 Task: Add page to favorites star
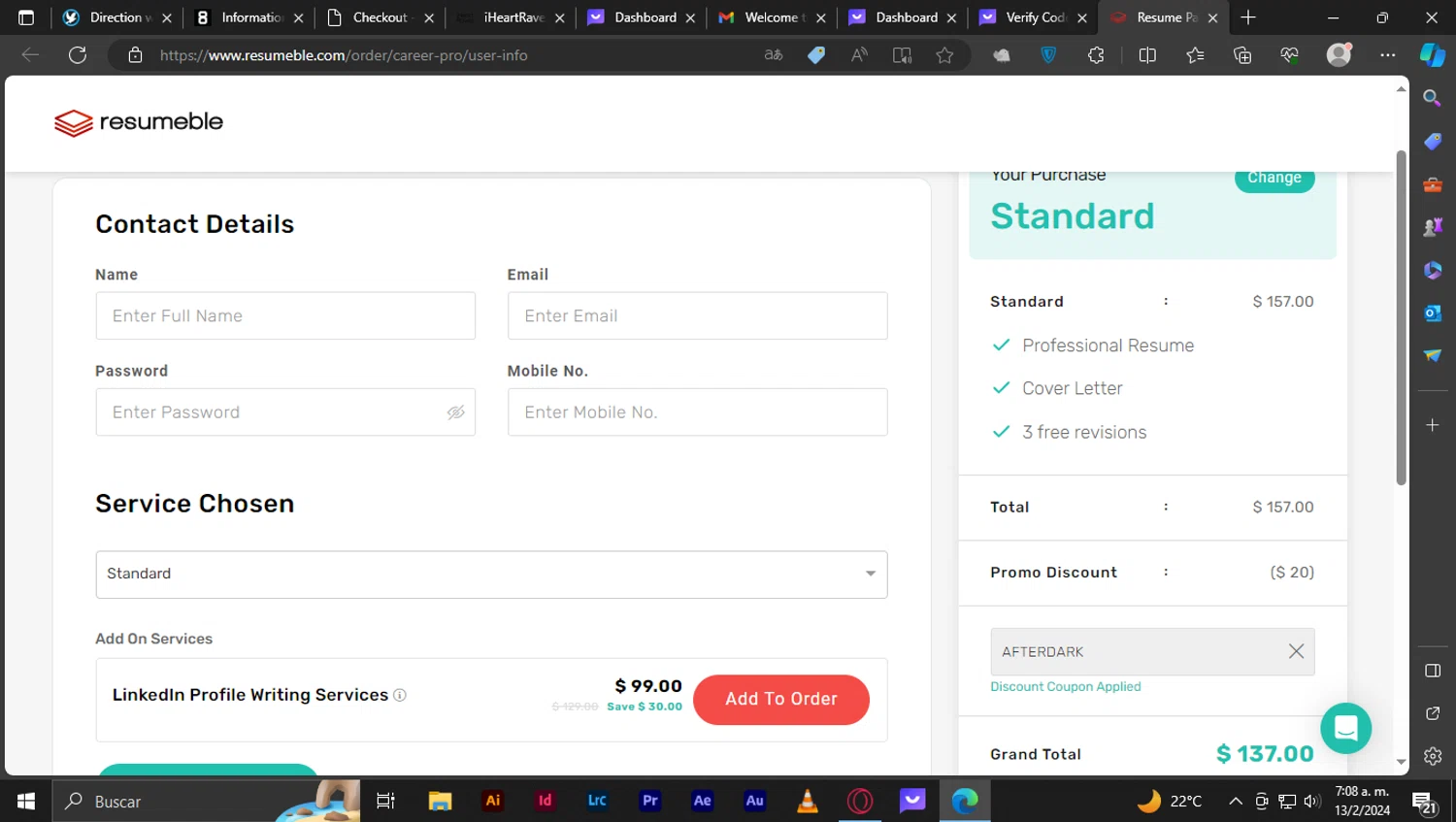(944, 55)
